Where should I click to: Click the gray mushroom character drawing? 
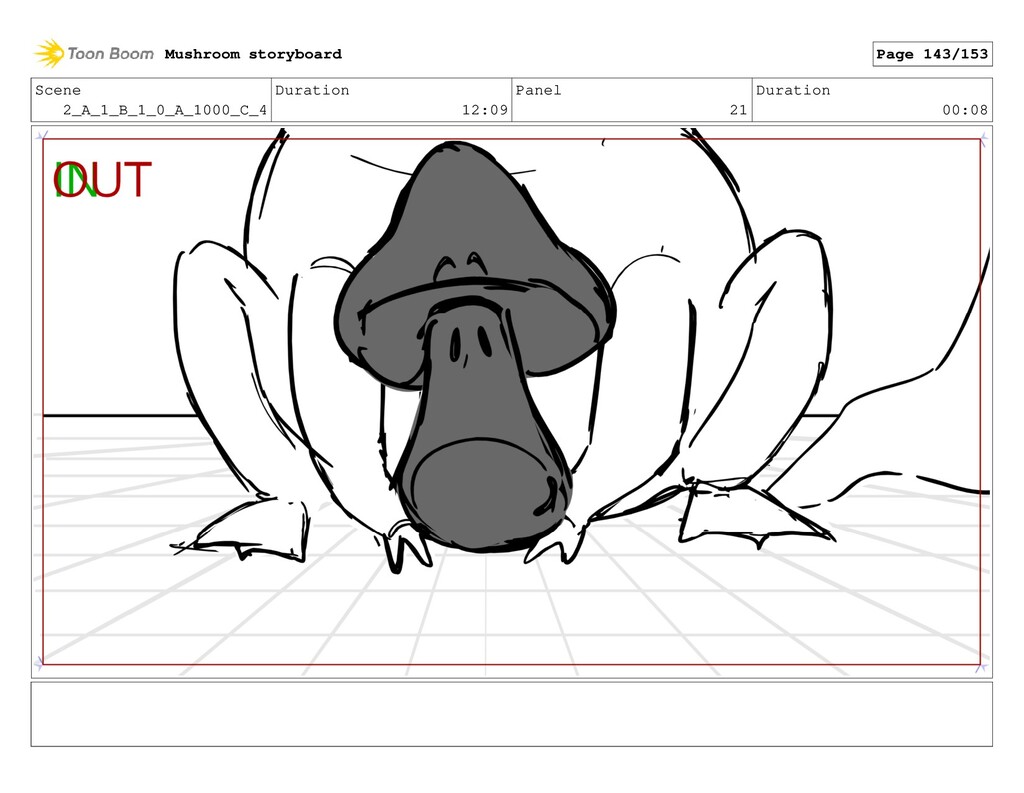click(x=475, y=346)
